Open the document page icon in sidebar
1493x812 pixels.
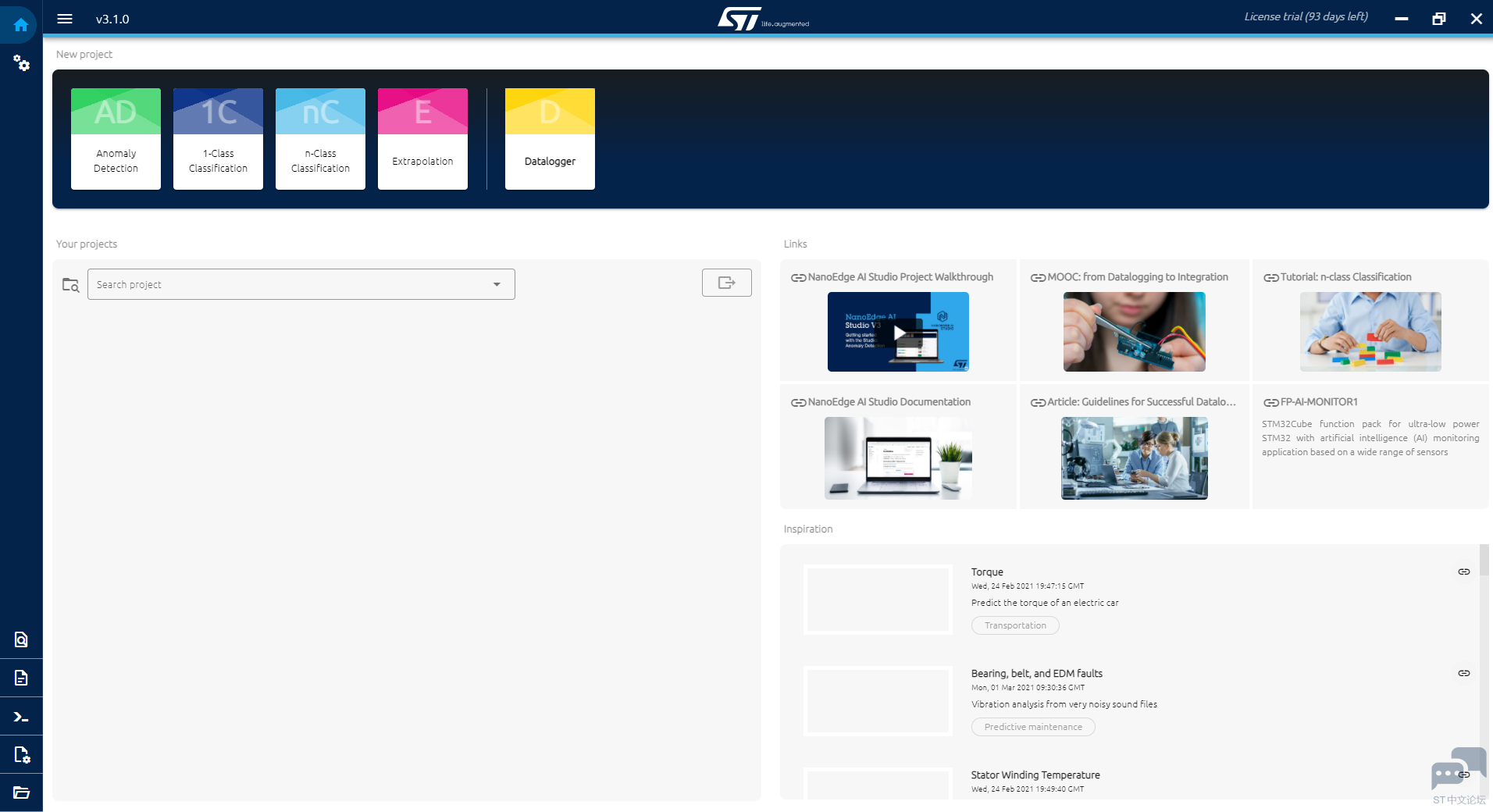(x=21, y=678)
